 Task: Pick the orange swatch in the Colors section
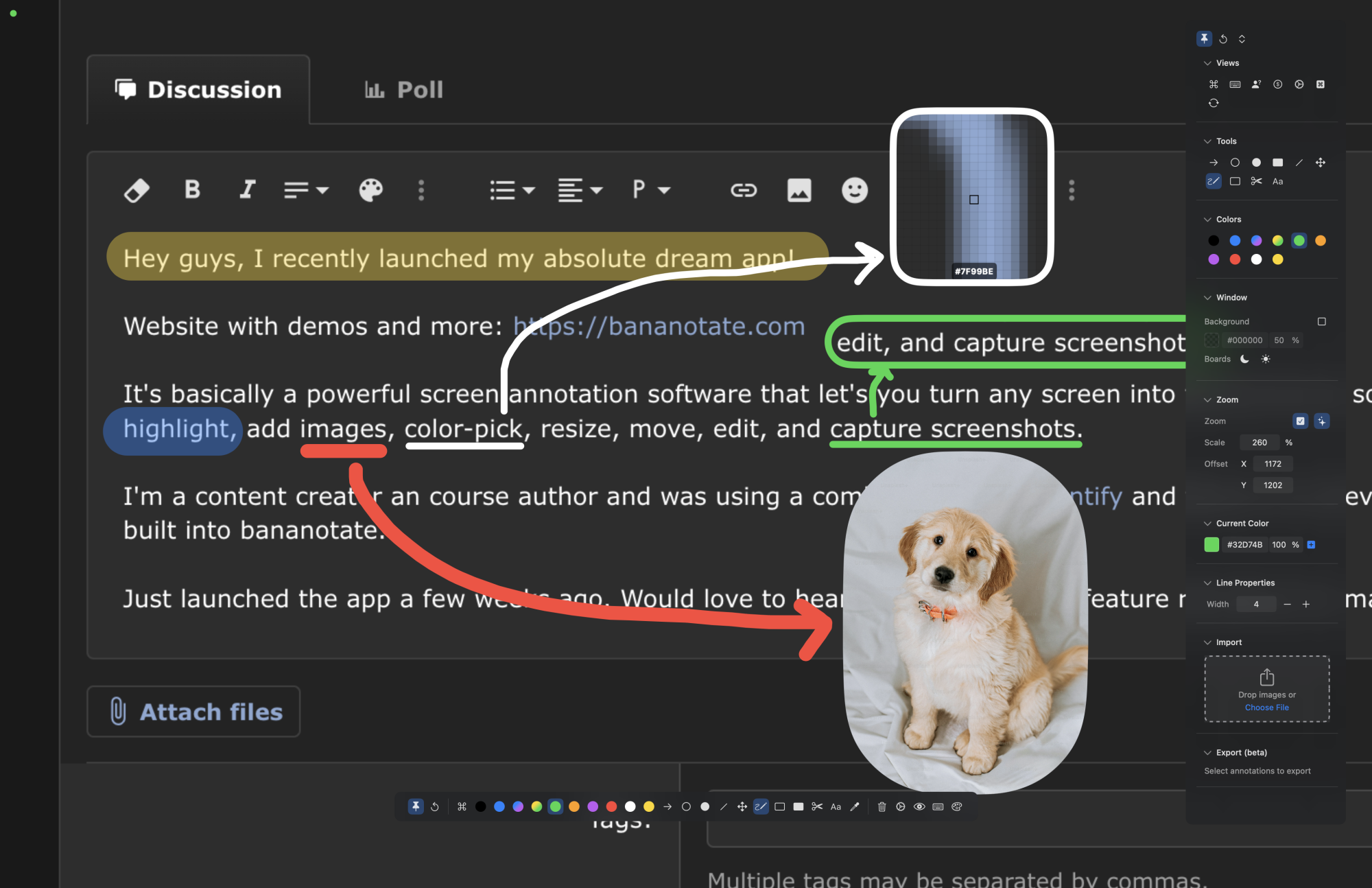[x=1320, y=241]
